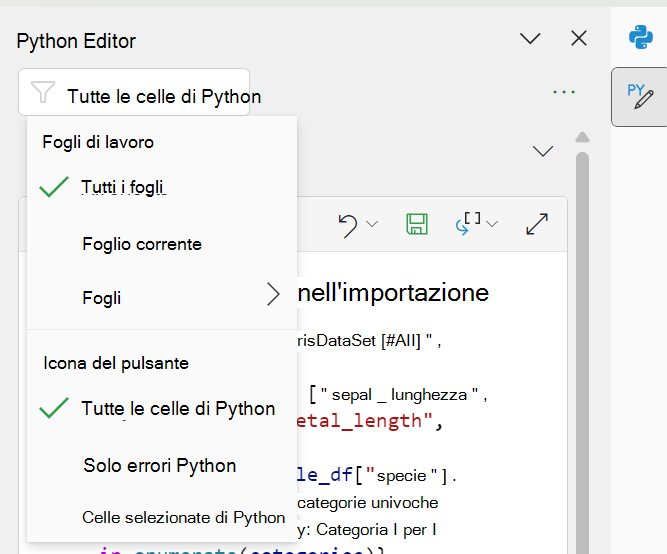
Task: Select Tutte le celle di Python menu option
Action: (x=162, y=408)
